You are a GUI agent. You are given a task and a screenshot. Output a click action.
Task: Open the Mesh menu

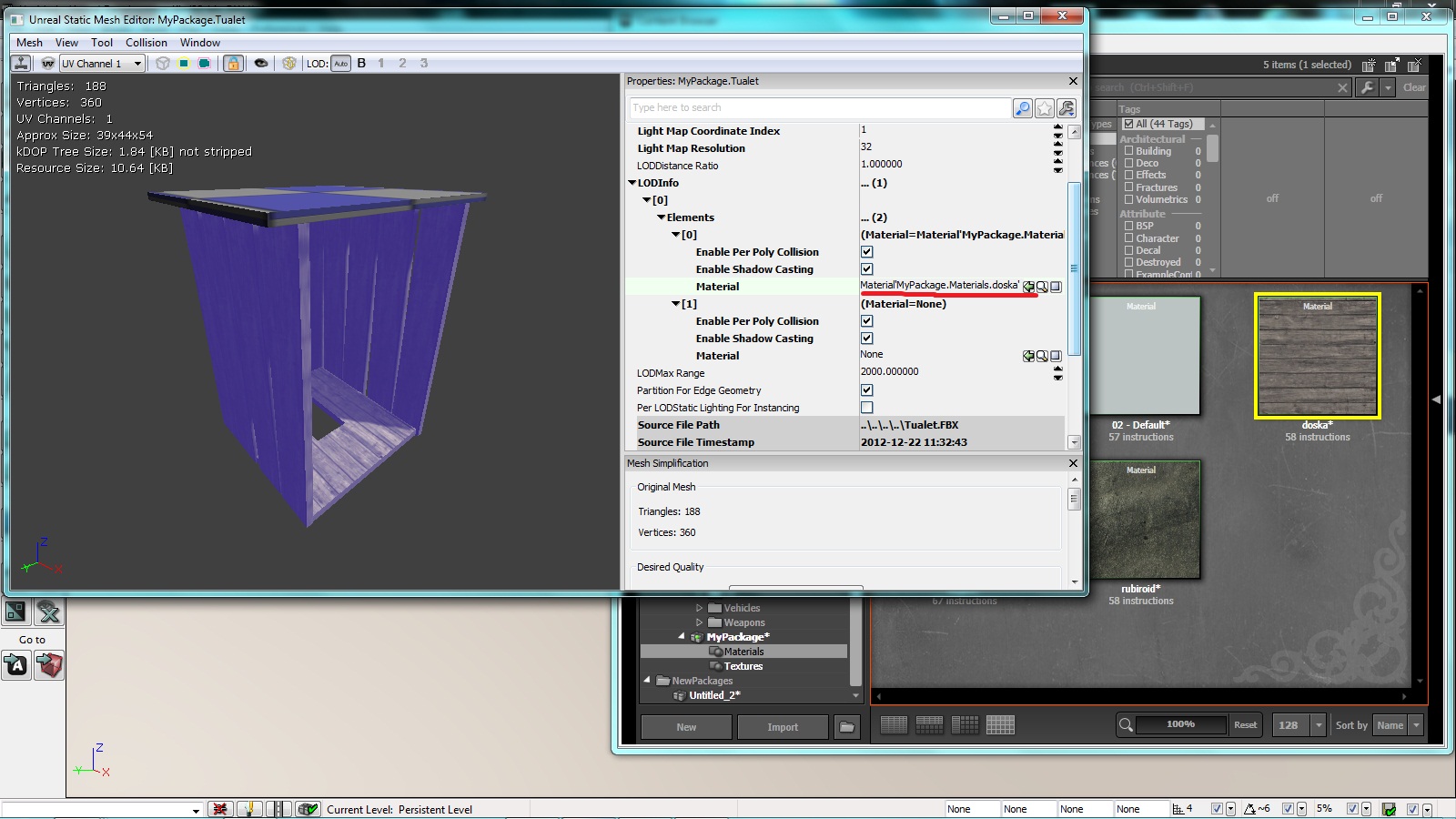click(x=29, y=43)
